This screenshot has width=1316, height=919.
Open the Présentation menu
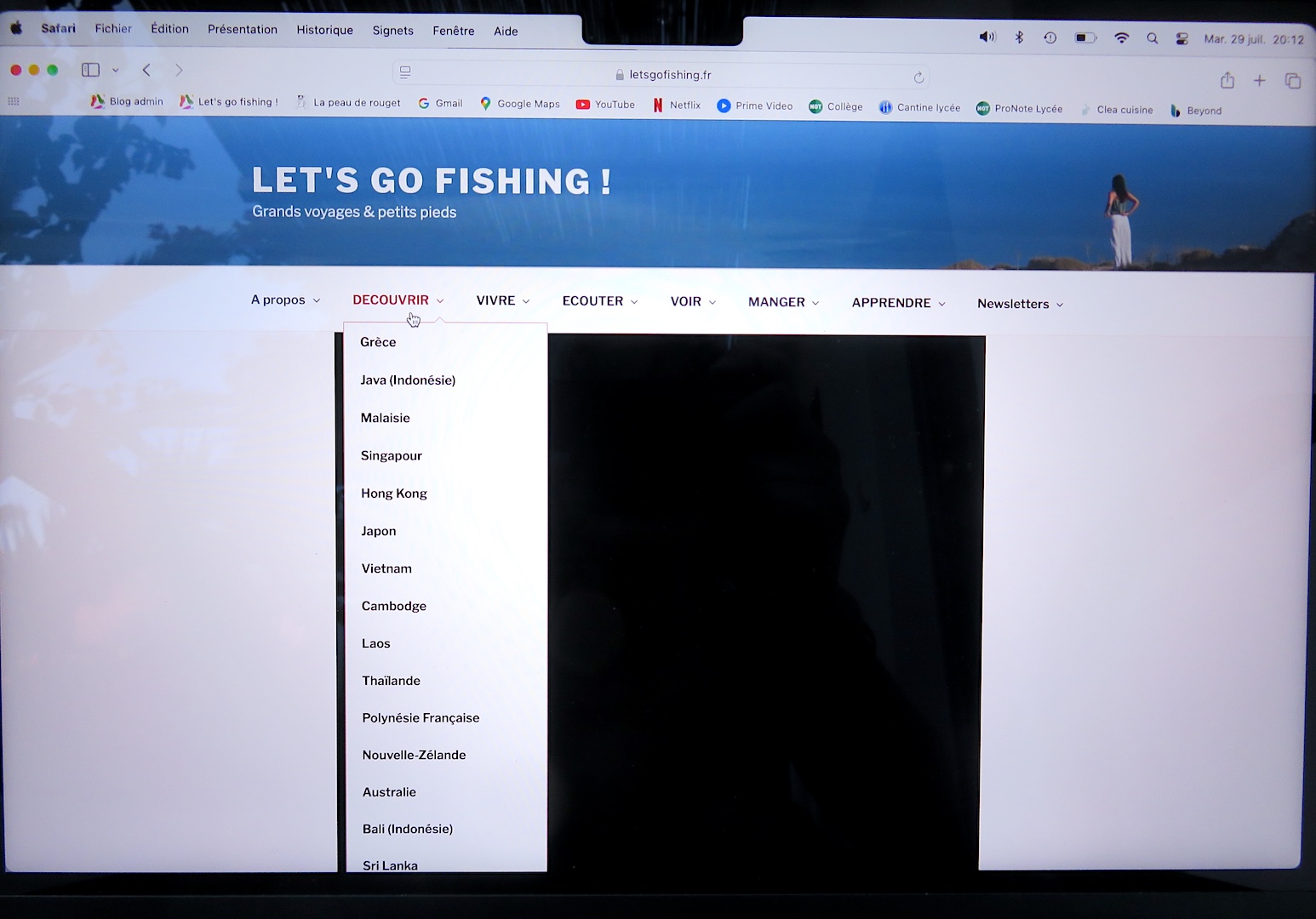coord(243,29)
